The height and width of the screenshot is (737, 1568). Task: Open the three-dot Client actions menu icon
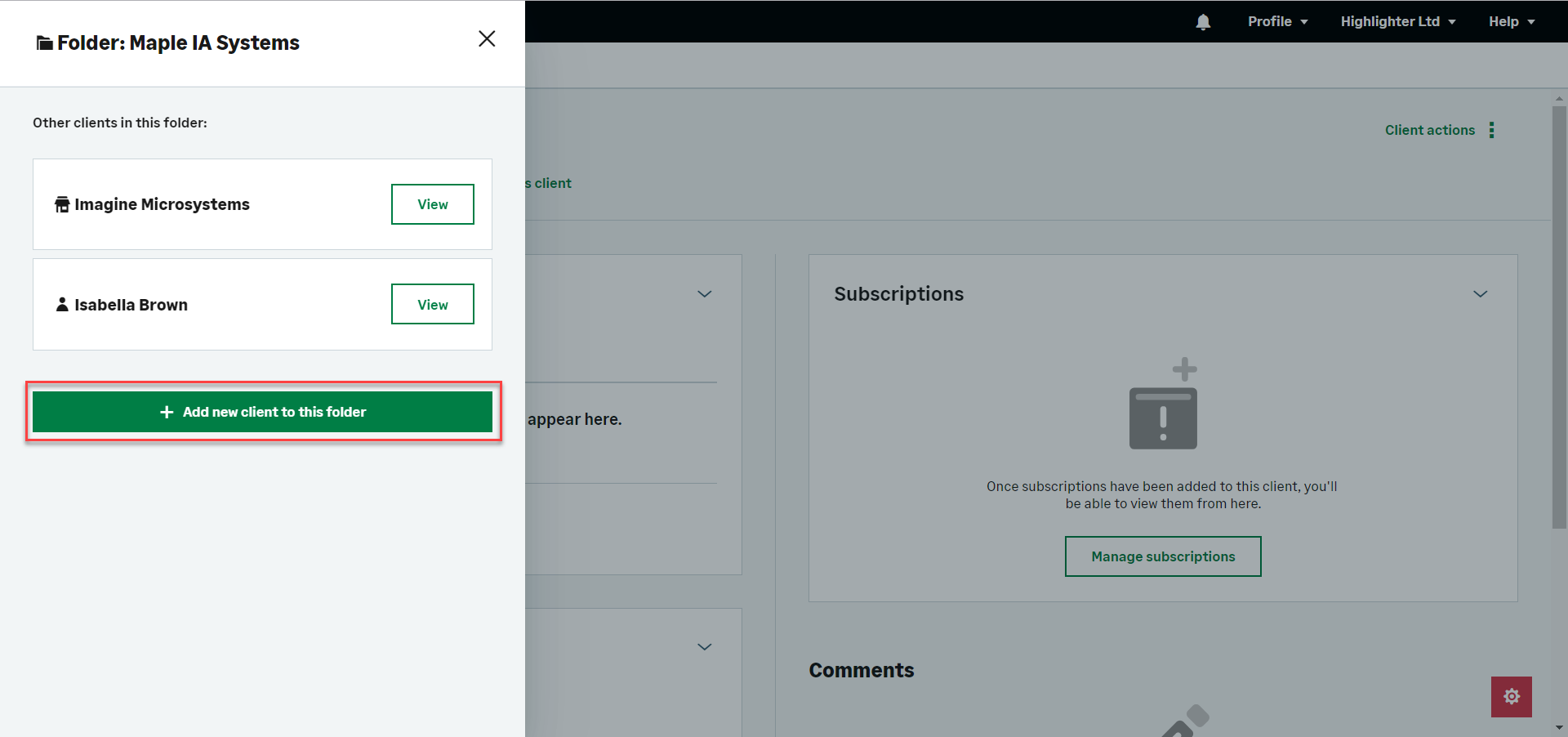[1491, 131]
